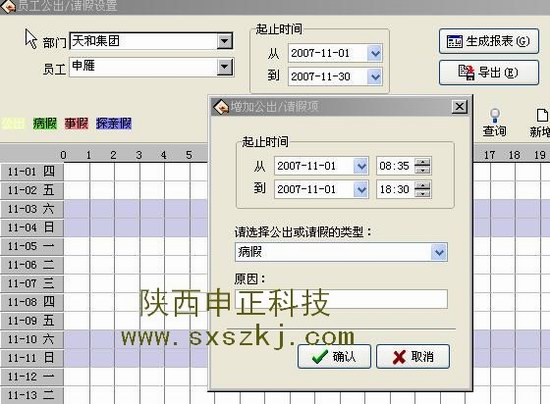This screenshot has width=550, height=404.
Task: Decrease the 18:30 end time stepper
Action: pyautogui.click(x=422, y=193)
